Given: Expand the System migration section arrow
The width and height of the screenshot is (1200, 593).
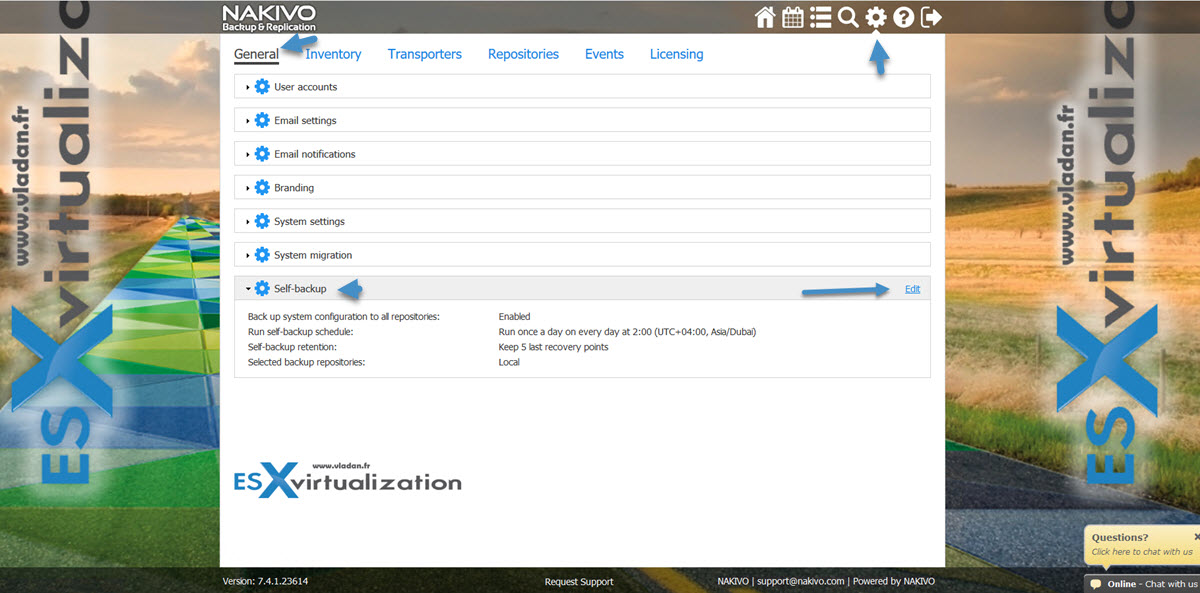Looking at the screenshot, I should pyautogui.click(x=248, y=255).
